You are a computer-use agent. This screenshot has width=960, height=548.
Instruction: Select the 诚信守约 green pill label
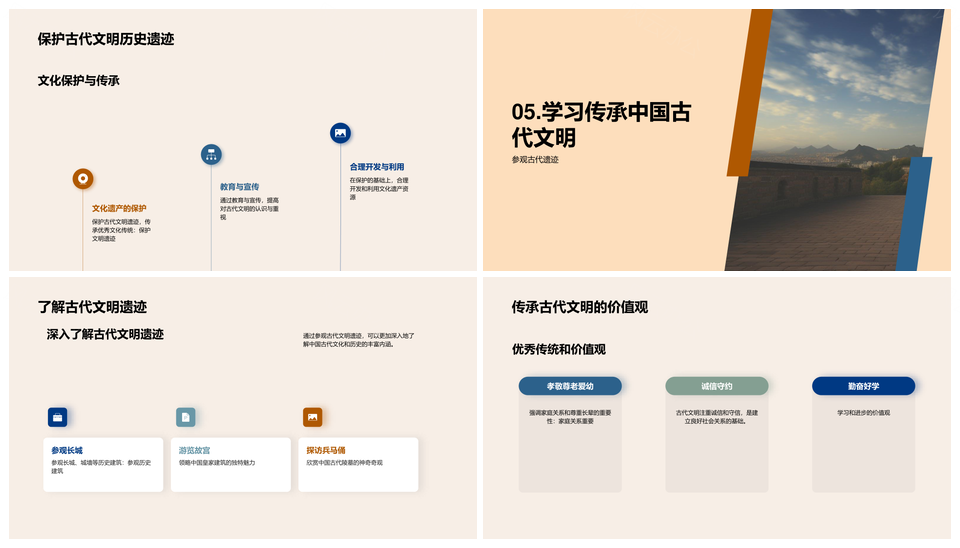click(716, 386)
